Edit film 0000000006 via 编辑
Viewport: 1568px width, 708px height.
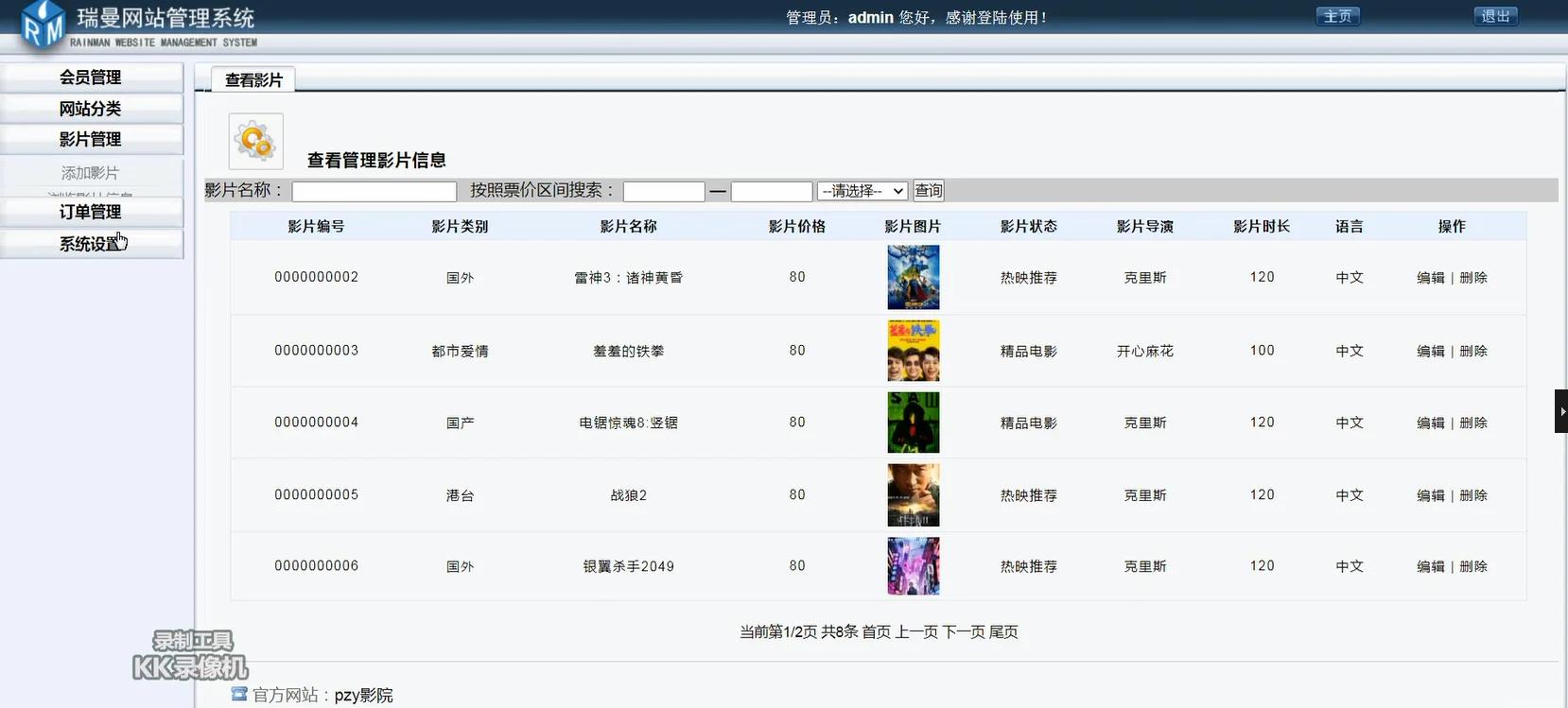point(1431,566)
